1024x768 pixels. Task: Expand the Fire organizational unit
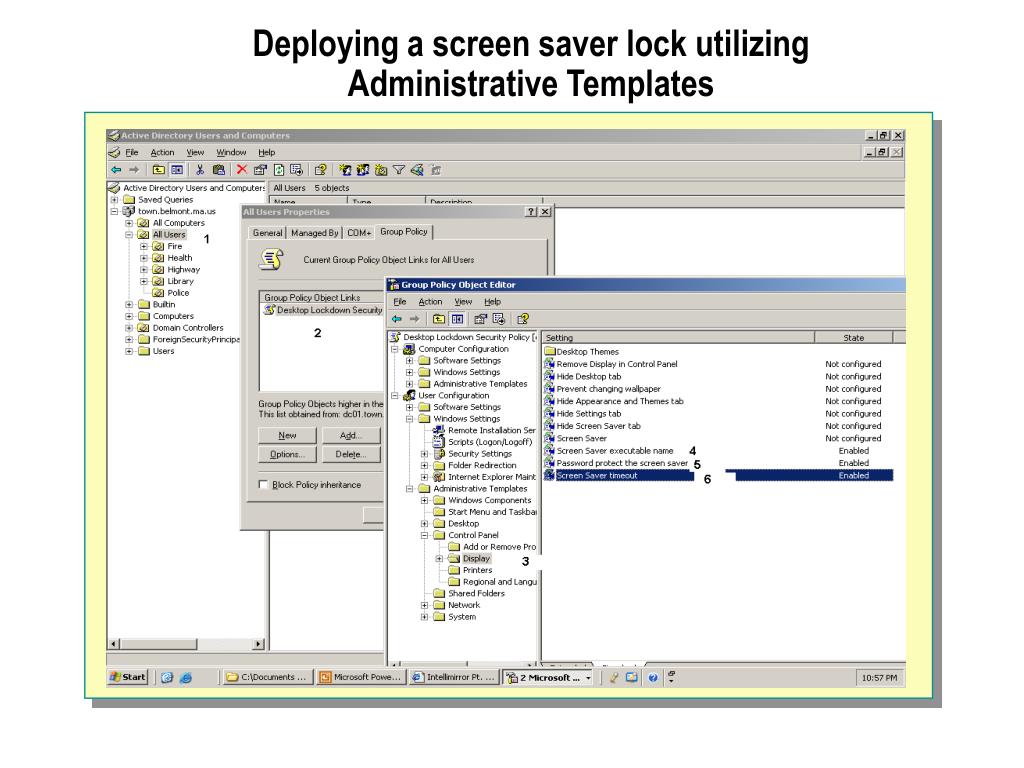[144, 246]
